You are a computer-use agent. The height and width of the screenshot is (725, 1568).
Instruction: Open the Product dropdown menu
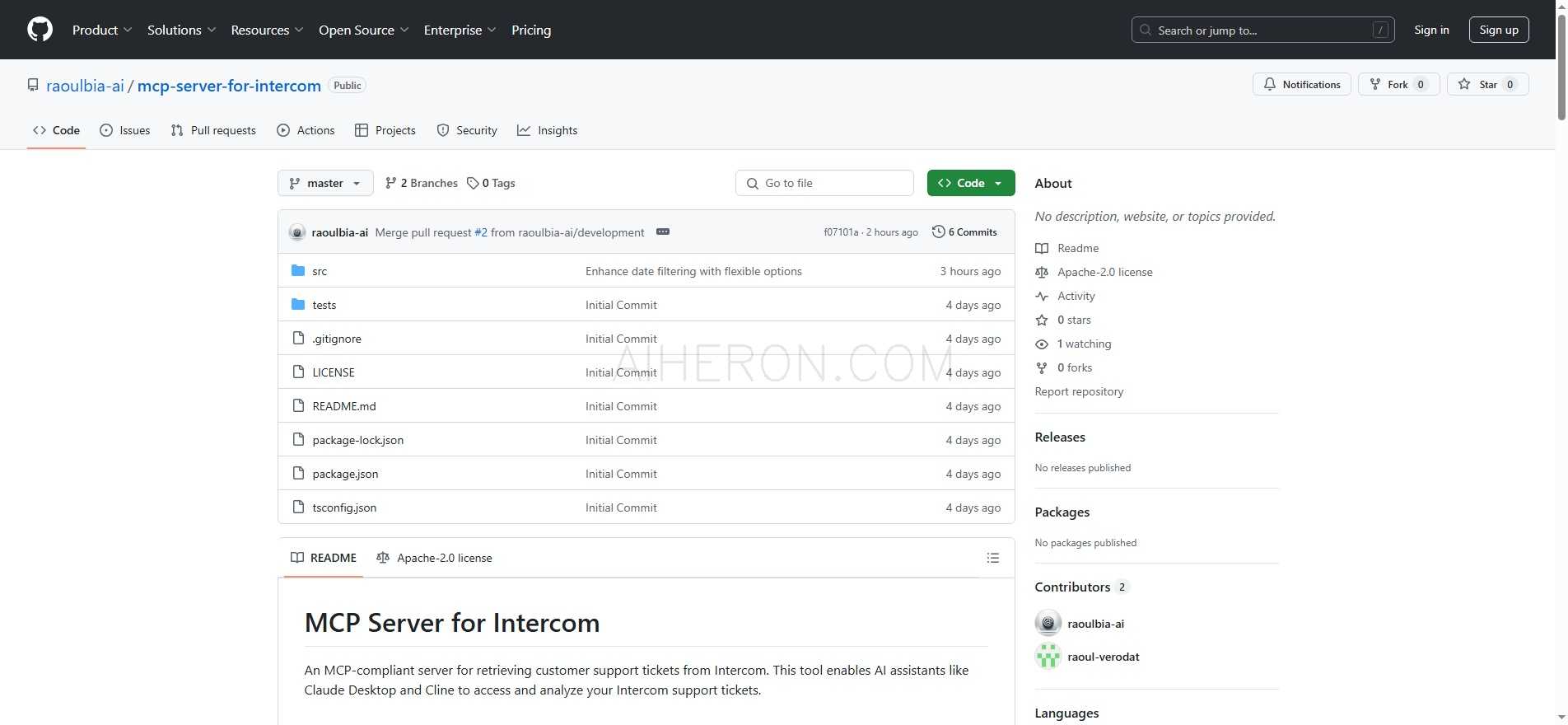[102, 30]
